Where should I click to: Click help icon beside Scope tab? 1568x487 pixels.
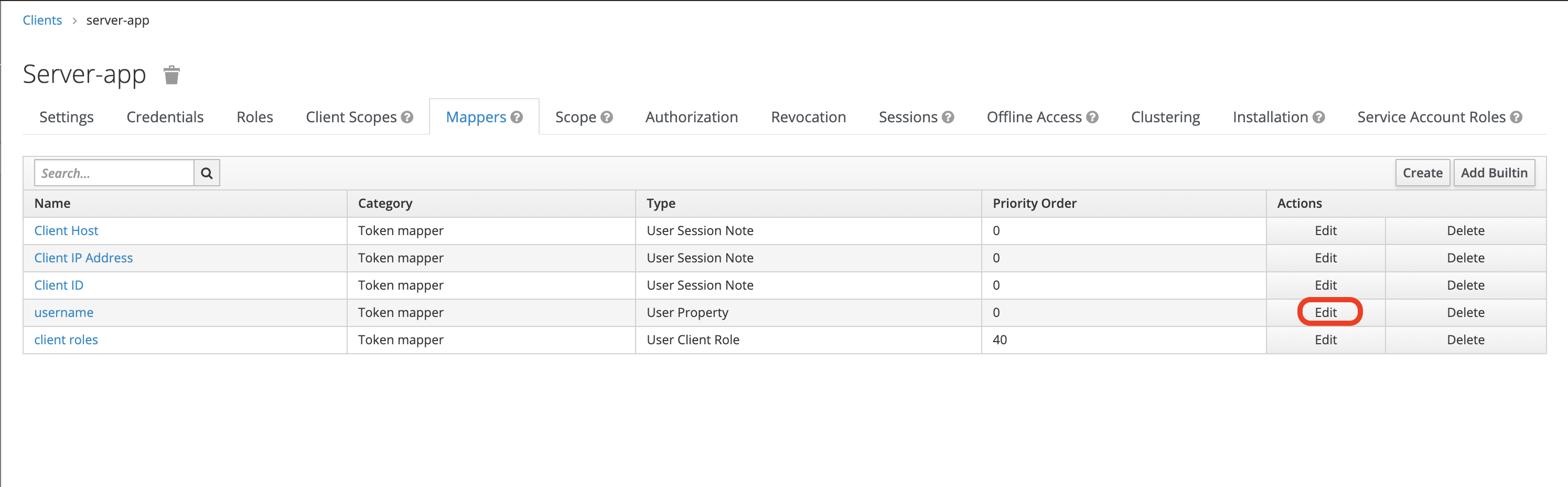point(606,117)
